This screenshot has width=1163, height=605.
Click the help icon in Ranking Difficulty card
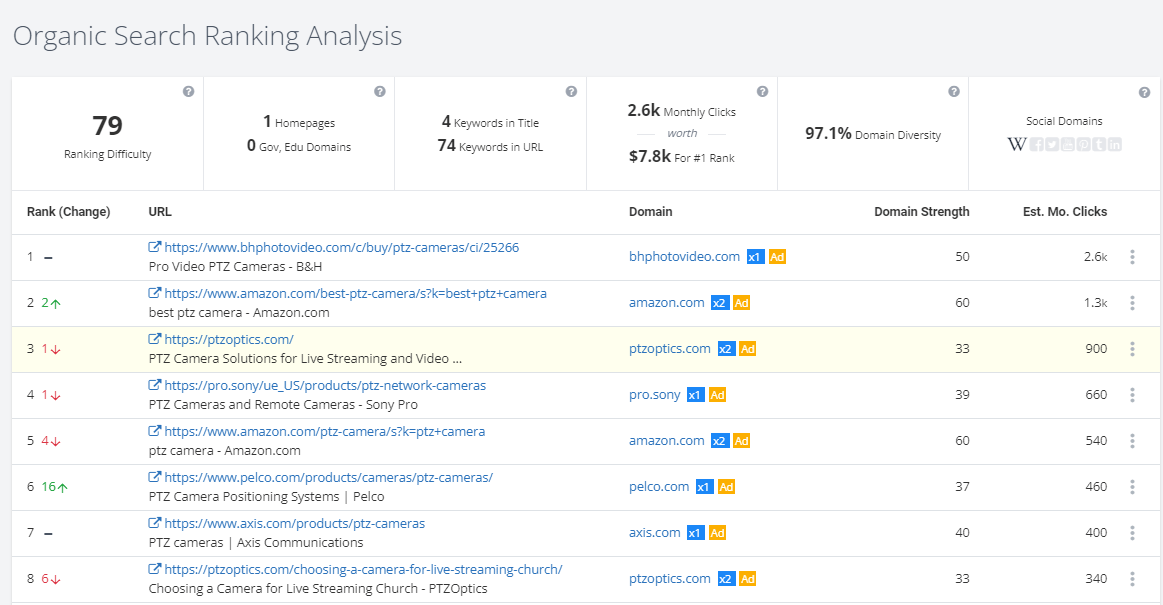pyautogui.click(x=188, y=91)
